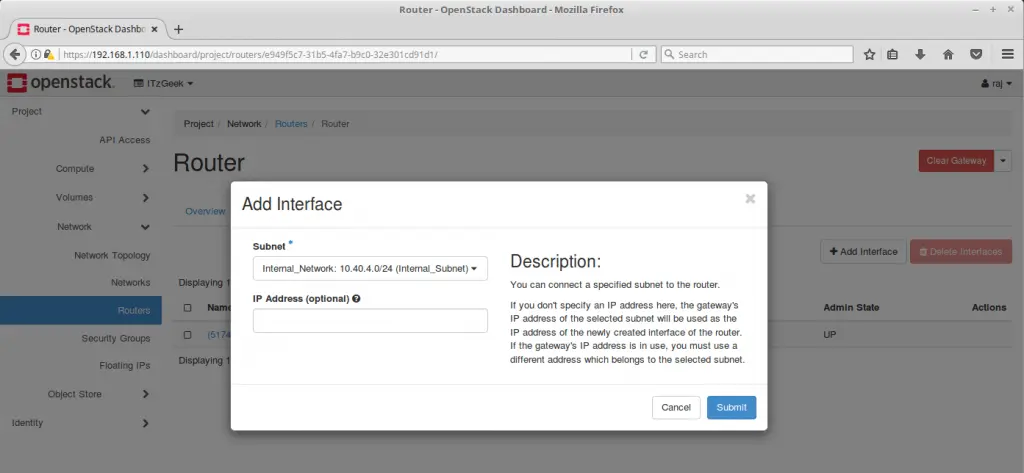Open the ITzGeek project dropdown
This screenshot has width=1024, height=473.
pyautogui.click(x=163, y=84)
